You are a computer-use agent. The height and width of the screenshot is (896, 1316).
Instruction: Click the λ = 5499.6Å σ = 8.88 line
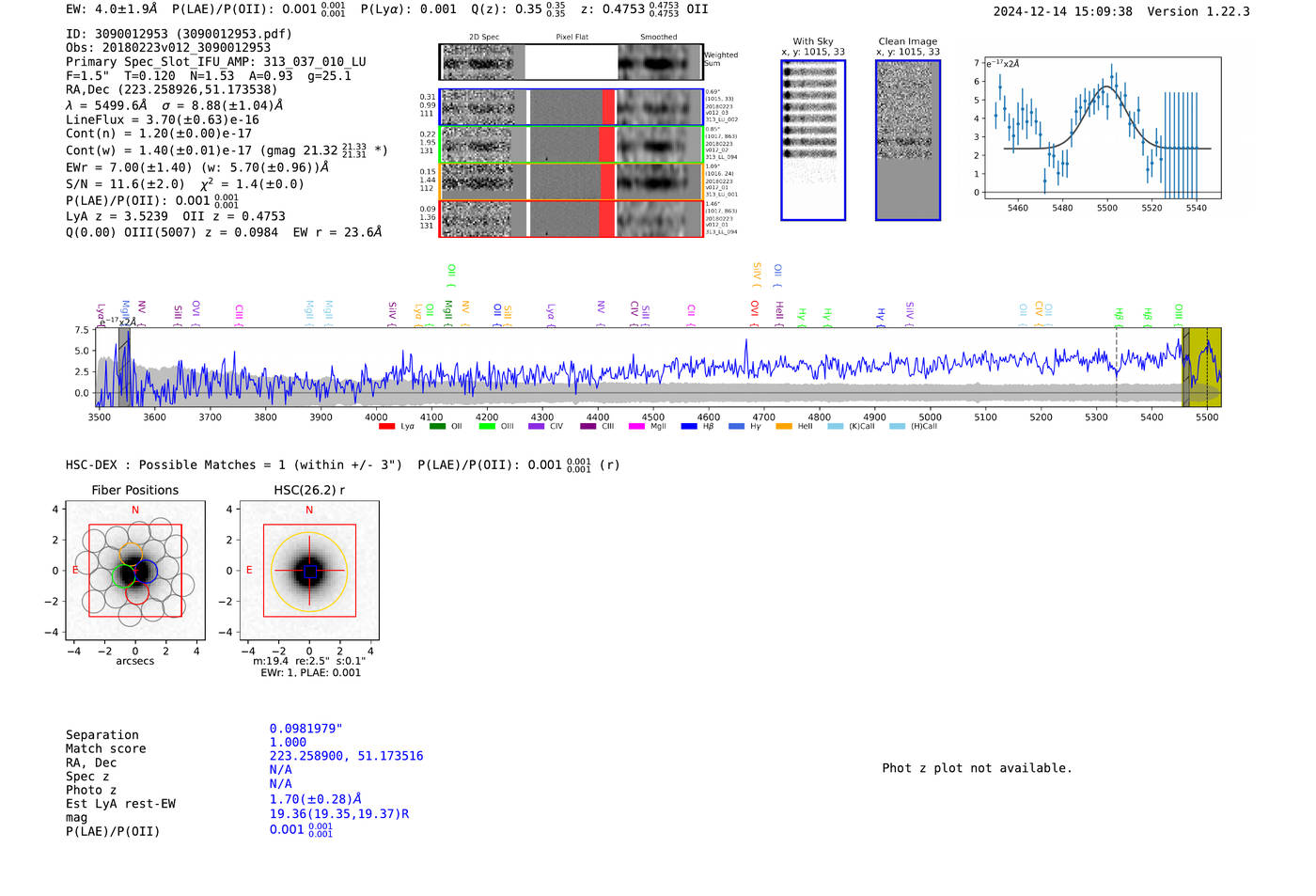pyautogui.click(x=175, y=105)
